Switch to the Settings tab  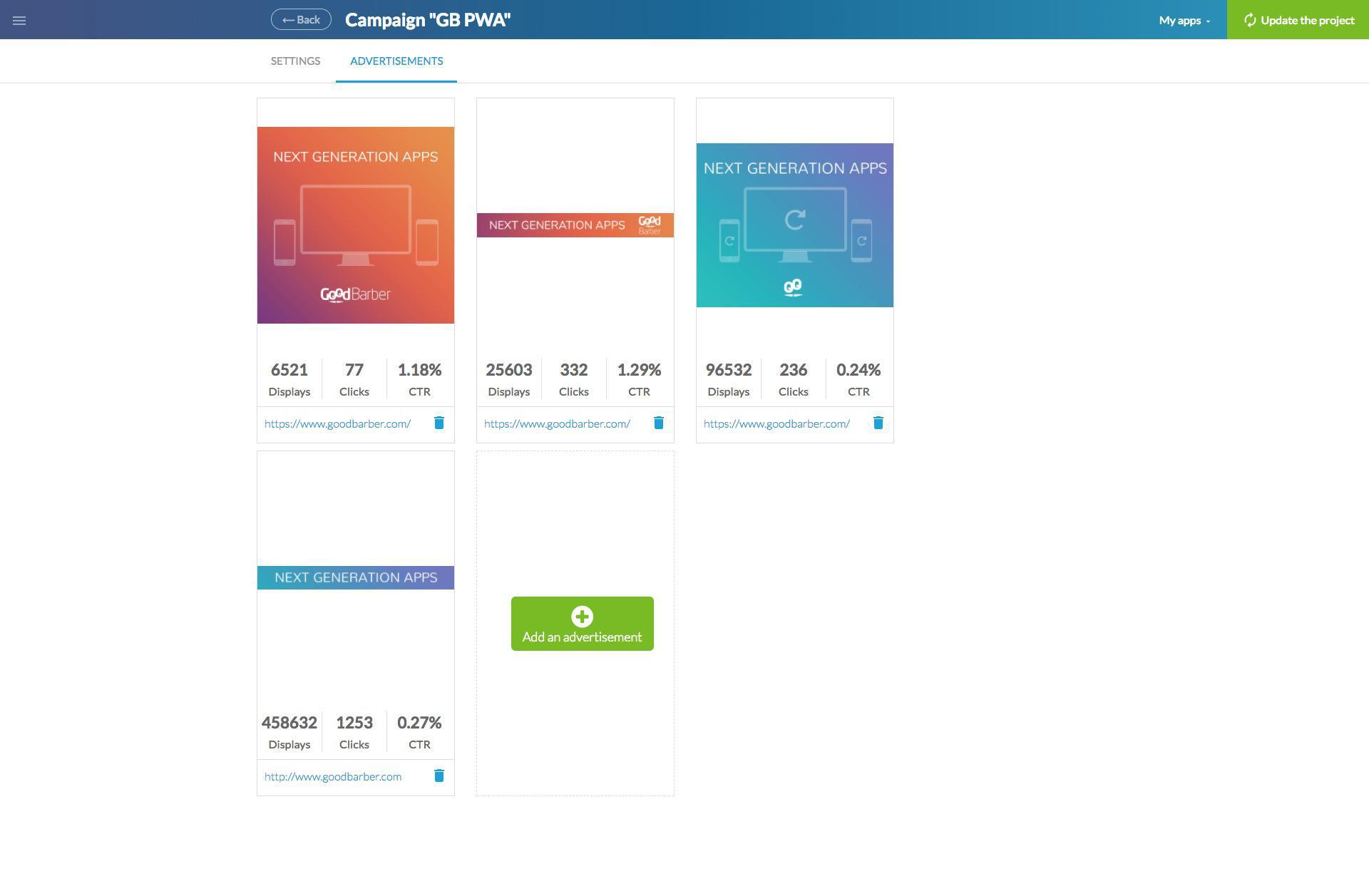tap(295, 61)
